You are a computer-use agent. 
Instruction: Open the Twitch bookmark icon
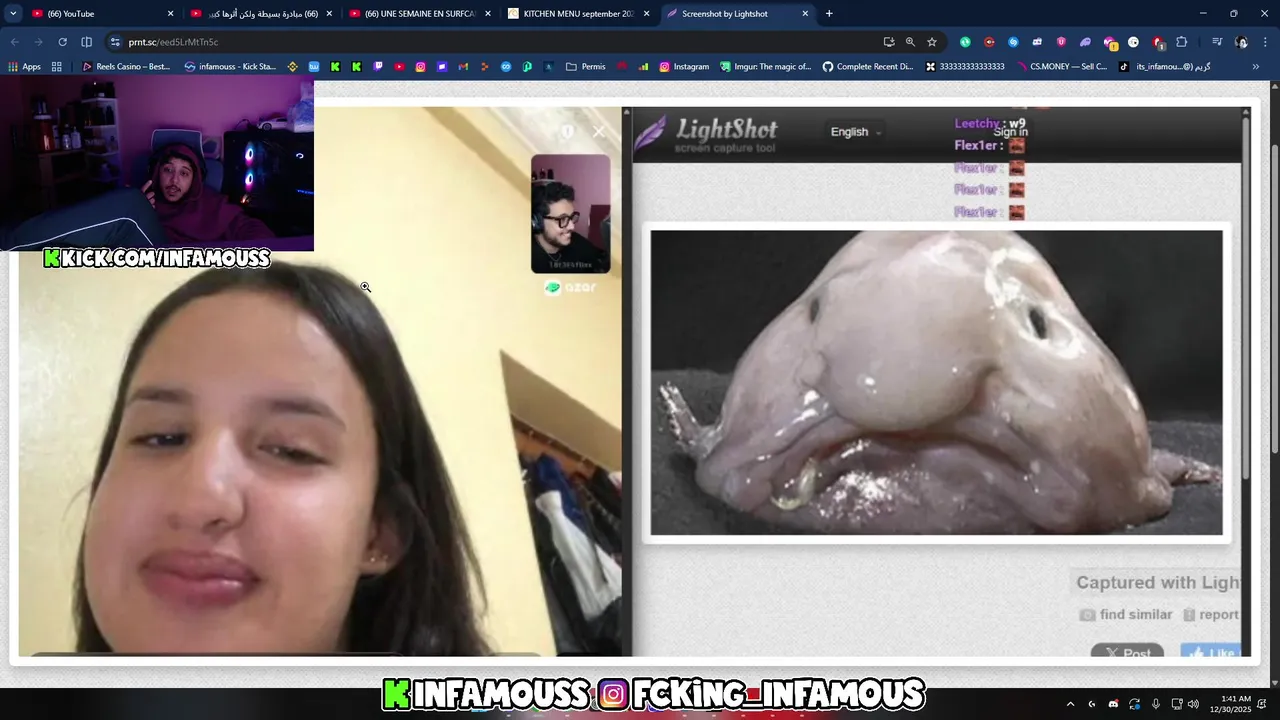(x=378, y=67)
